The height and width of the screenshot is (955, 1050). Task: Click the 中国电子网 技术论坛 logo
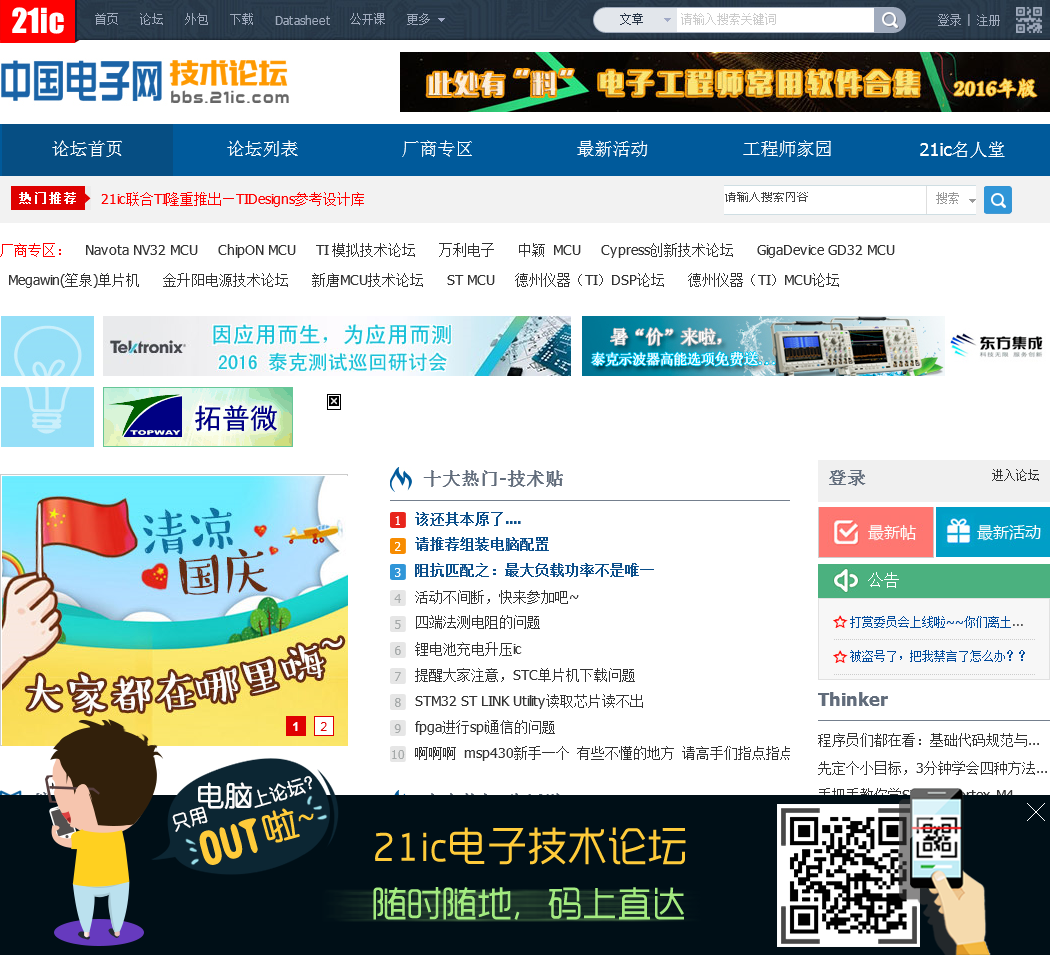click(145, 82)
